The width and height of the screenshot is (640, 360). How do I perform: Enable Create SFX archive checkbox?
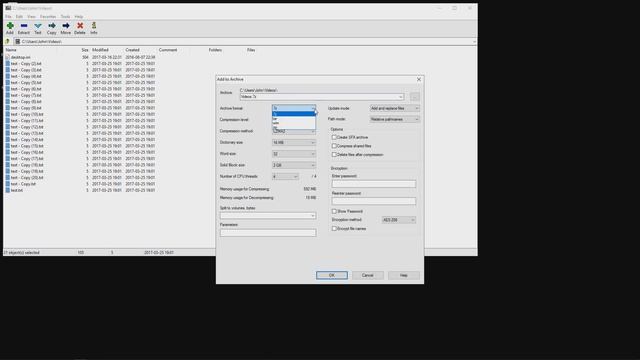pos(334,137)
